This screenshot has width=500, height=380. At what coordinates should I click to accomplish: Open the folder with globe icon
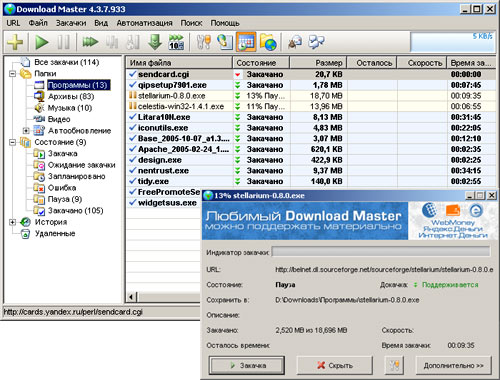[268, 42]
